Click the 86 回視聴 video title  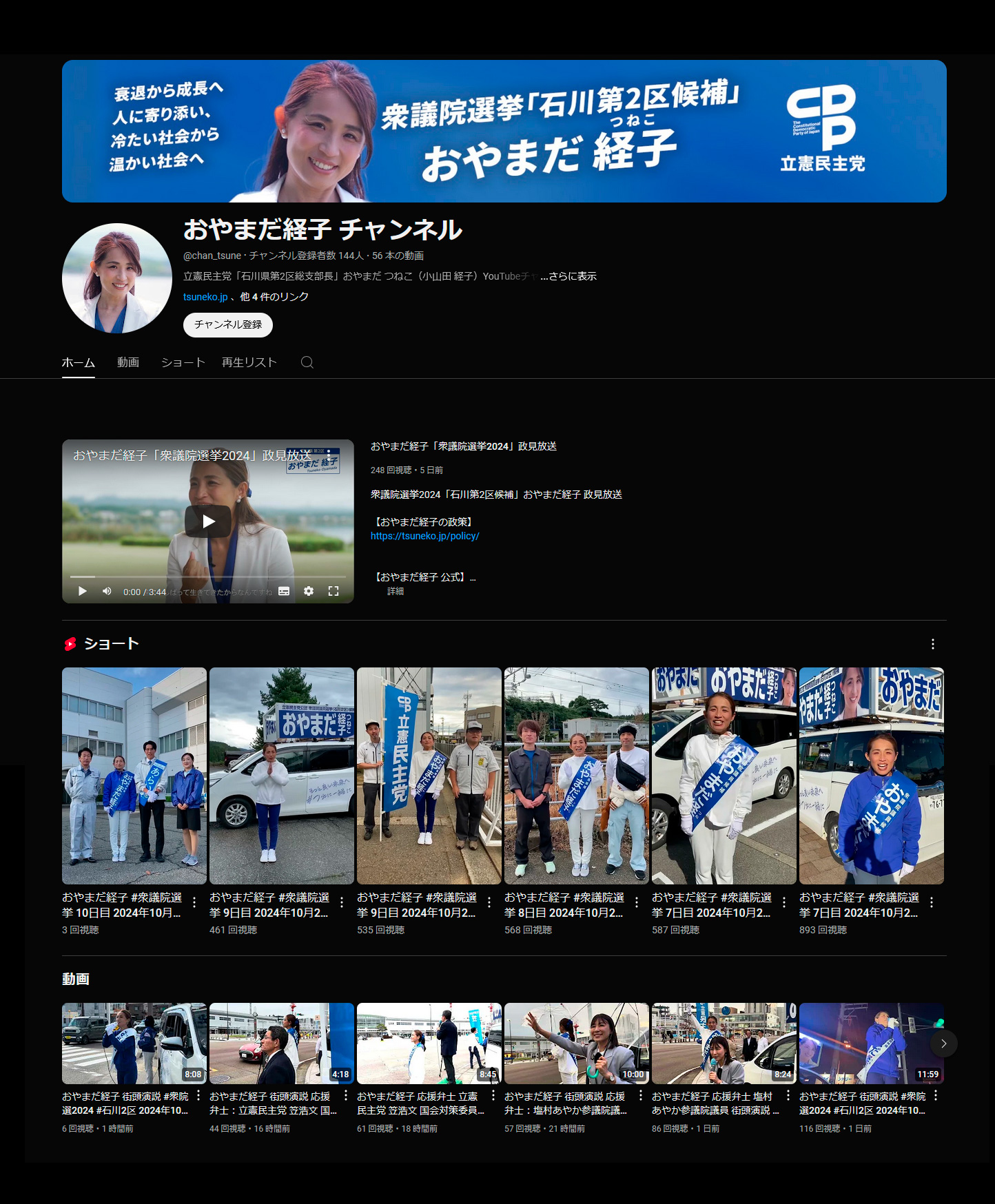(715, 1103)
